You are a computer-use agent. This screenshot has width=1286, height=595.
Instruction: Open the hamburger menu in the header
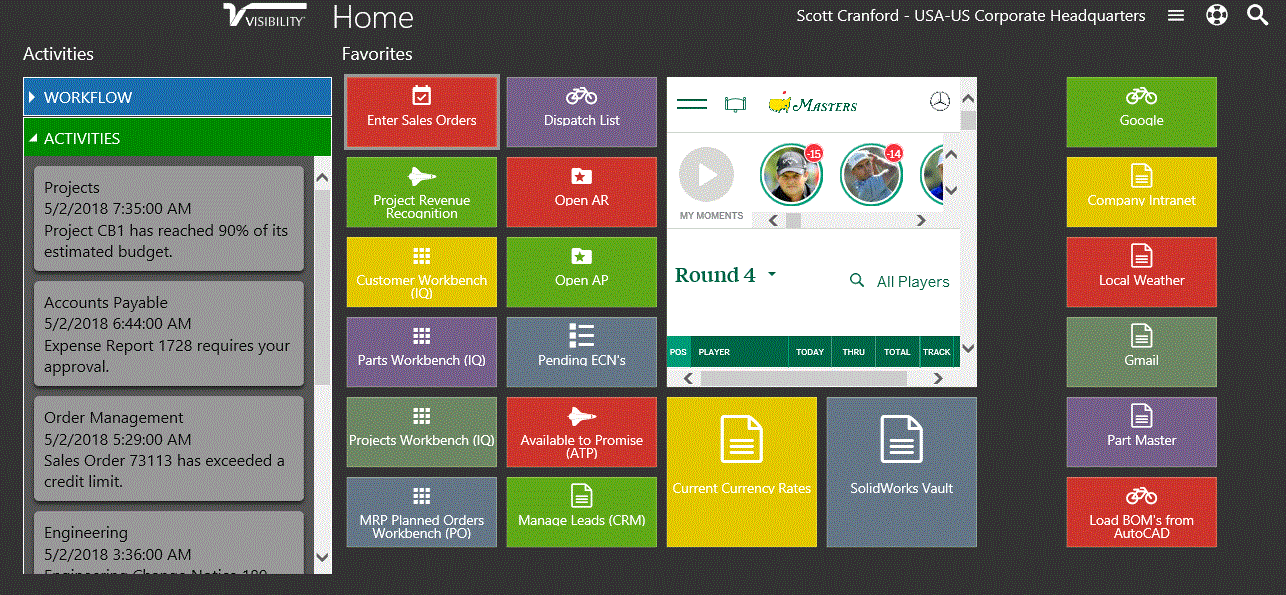[x=1176, y=16]
